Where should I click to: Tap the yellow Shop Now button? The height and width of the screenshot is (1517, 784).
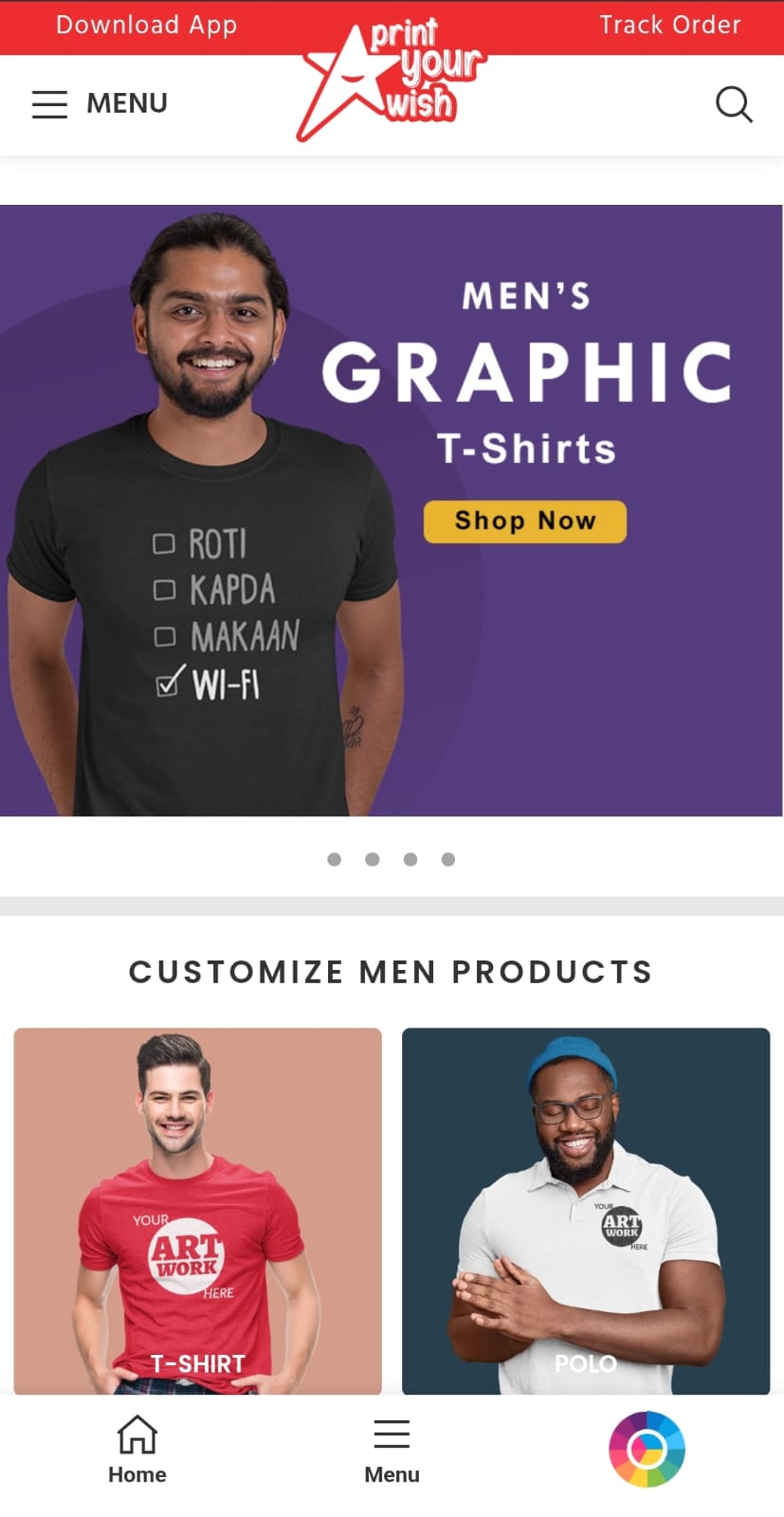point(525,521)
